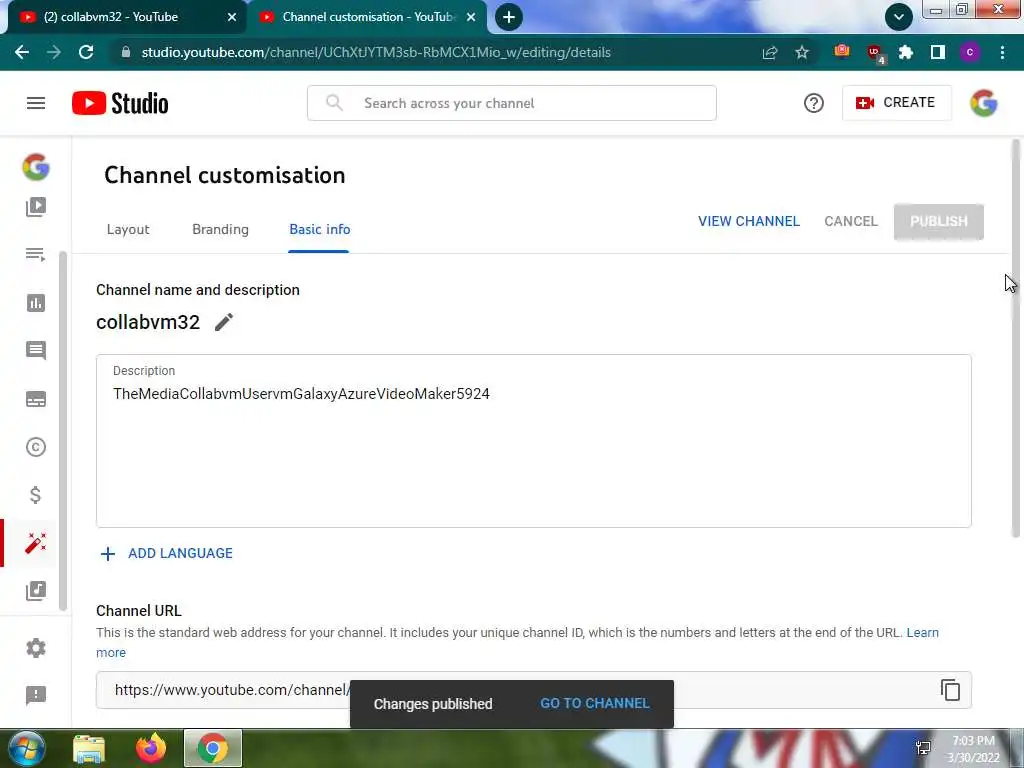Viewport: 1024px width, 768px height.
Task: Bookmark this page with the star icon
Action: click(802, 52)
